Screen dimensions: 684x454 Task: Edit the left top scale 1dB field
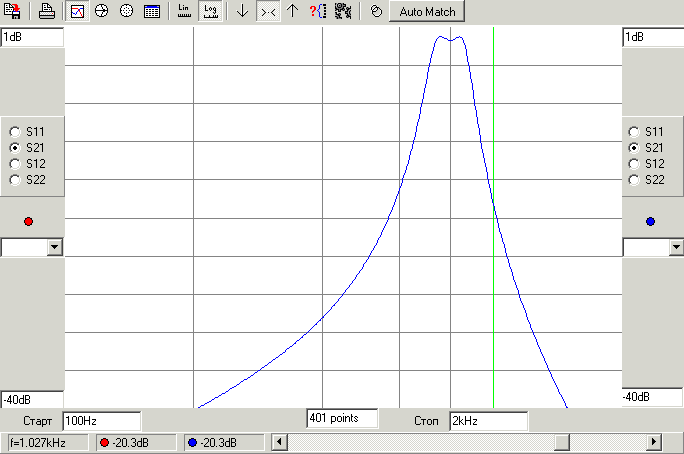(32, 37)
